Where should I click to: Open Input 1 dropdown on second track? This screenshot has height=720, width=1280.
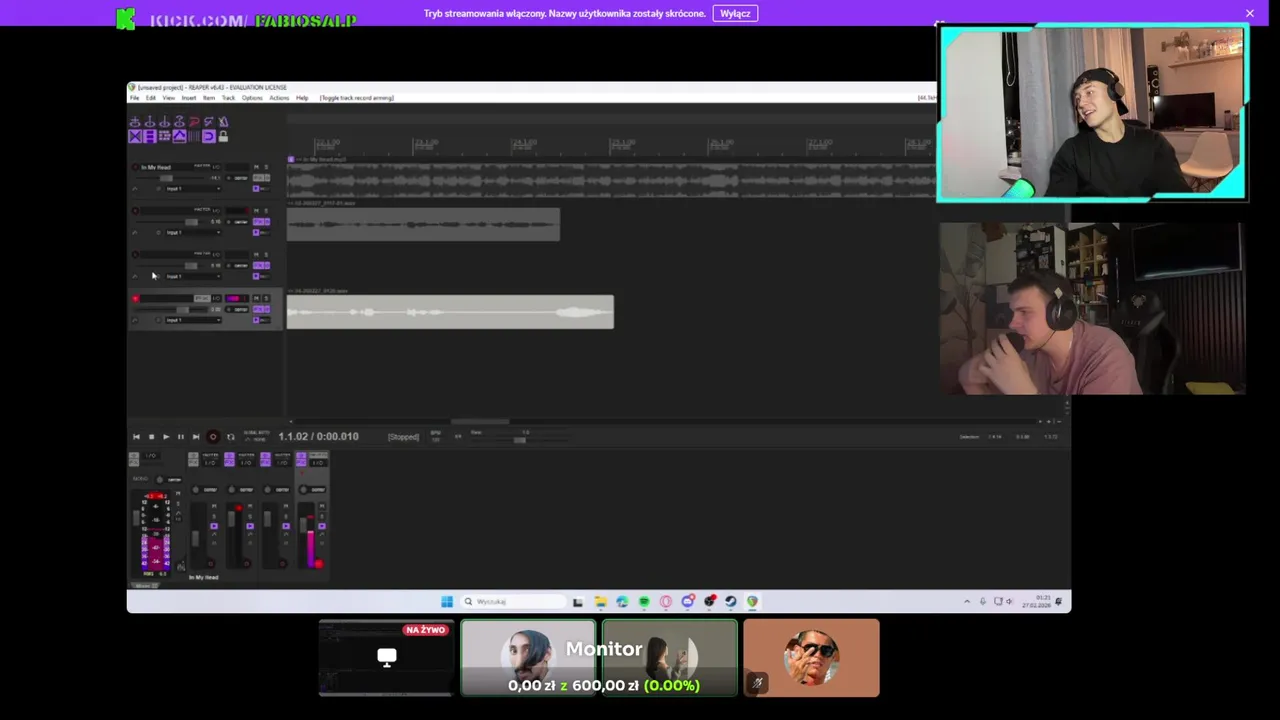193,233
